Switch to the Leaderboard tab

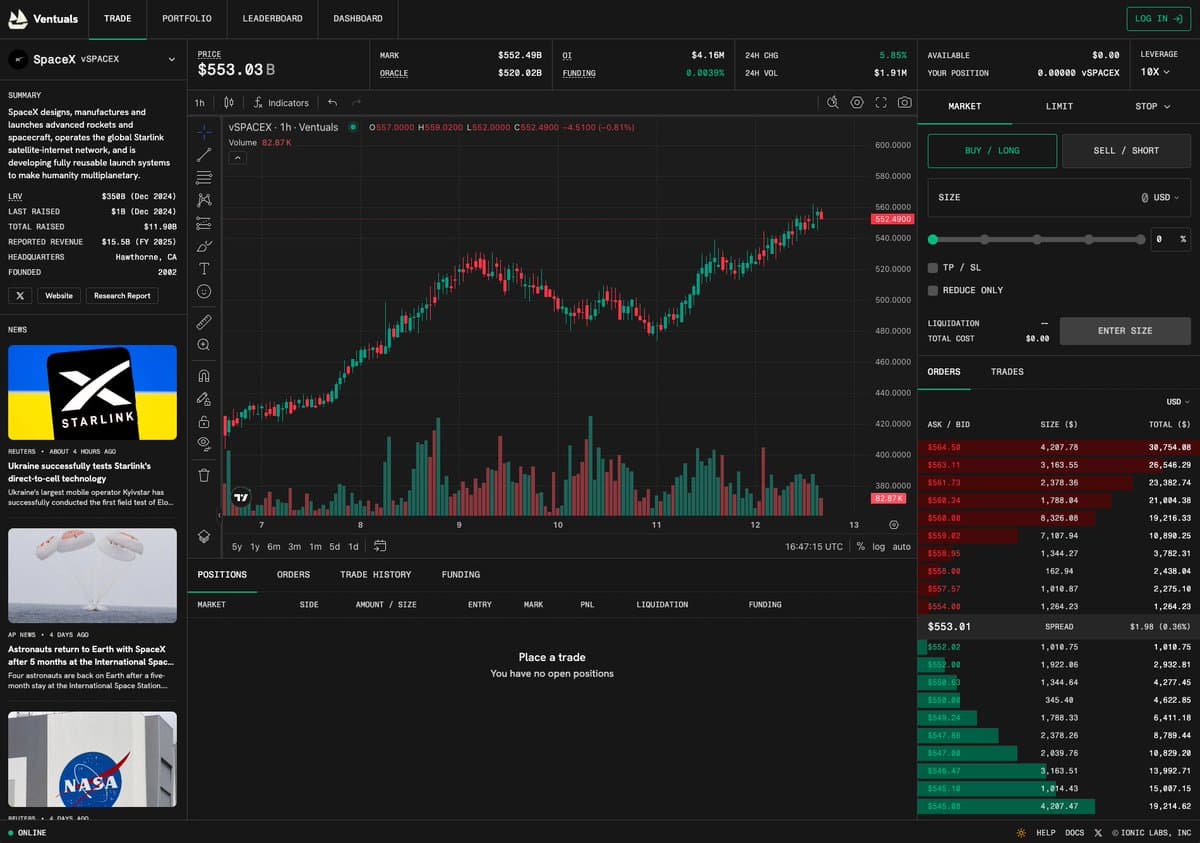click(272, 19)
